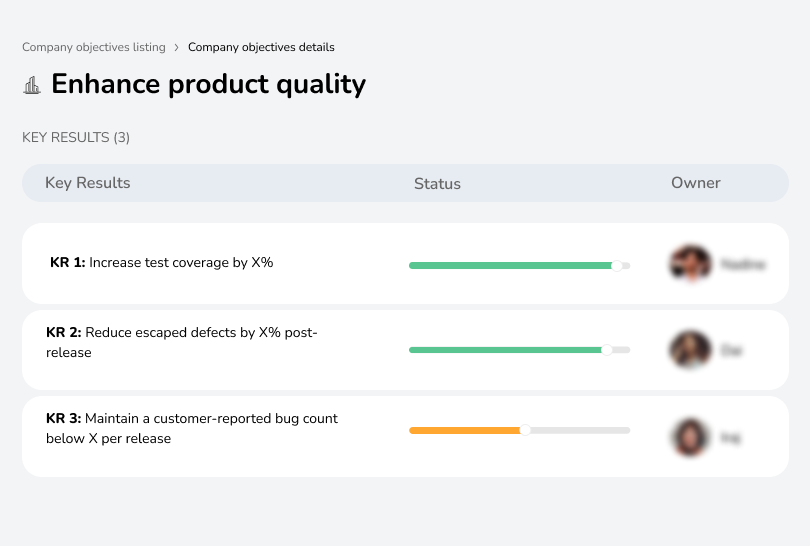Click the KEY RESULTS (3) heading
Screen dimensions: 810x546
[x=76, y=137]
